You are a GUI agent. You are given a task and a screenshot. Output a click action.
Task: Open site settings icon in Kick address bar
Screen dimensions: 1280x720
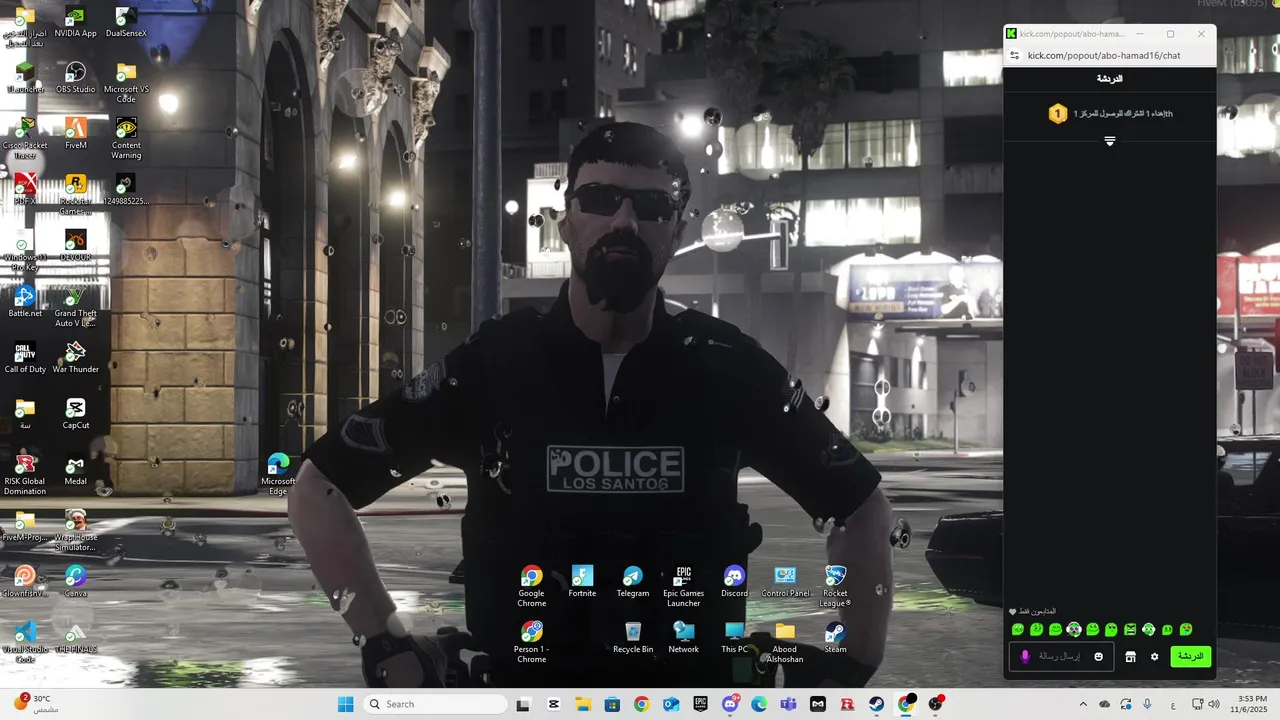click(1014, 56)
